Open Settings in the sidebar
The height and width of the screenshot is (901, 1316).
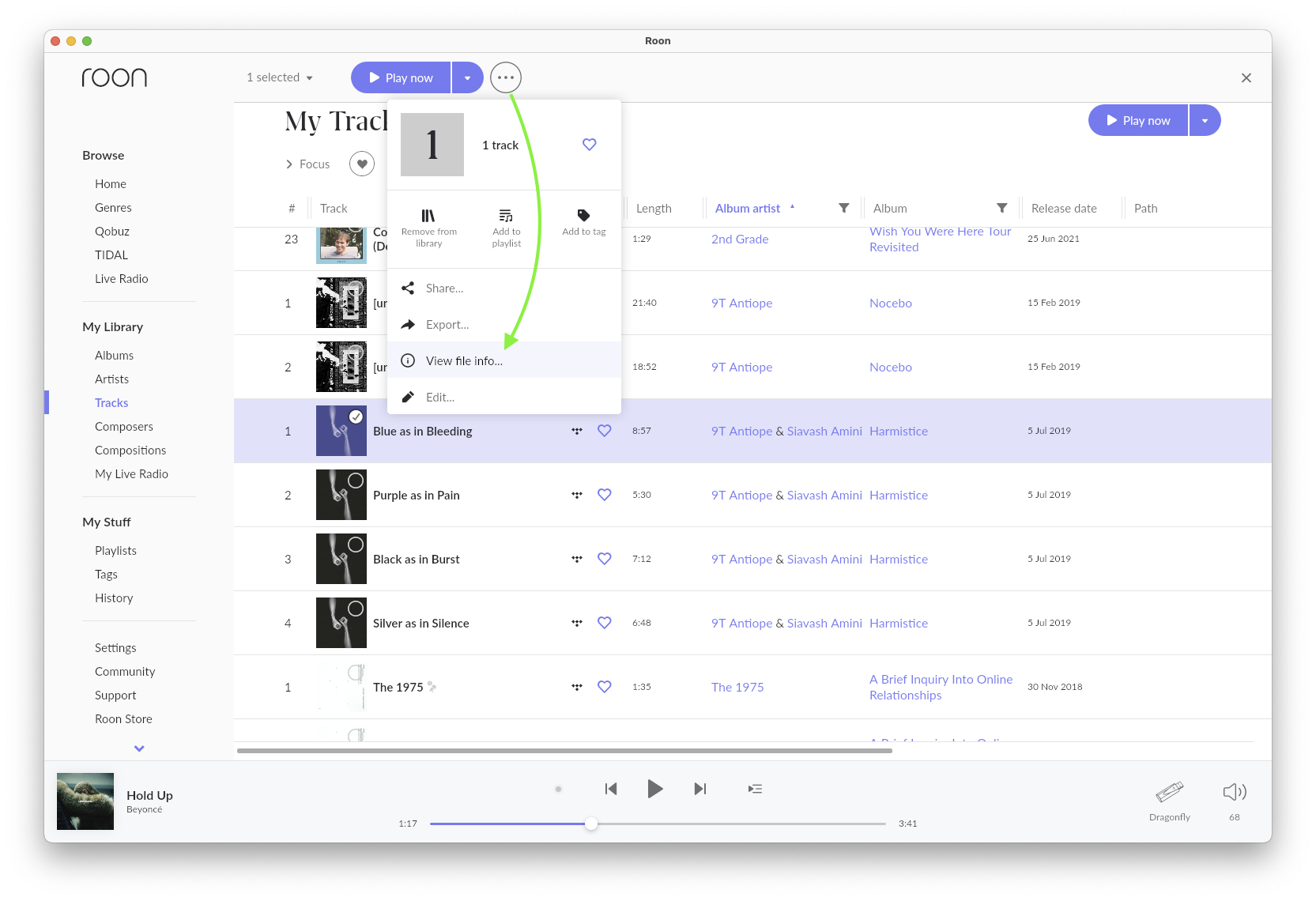pyautogui.click(x=115, y=648)
